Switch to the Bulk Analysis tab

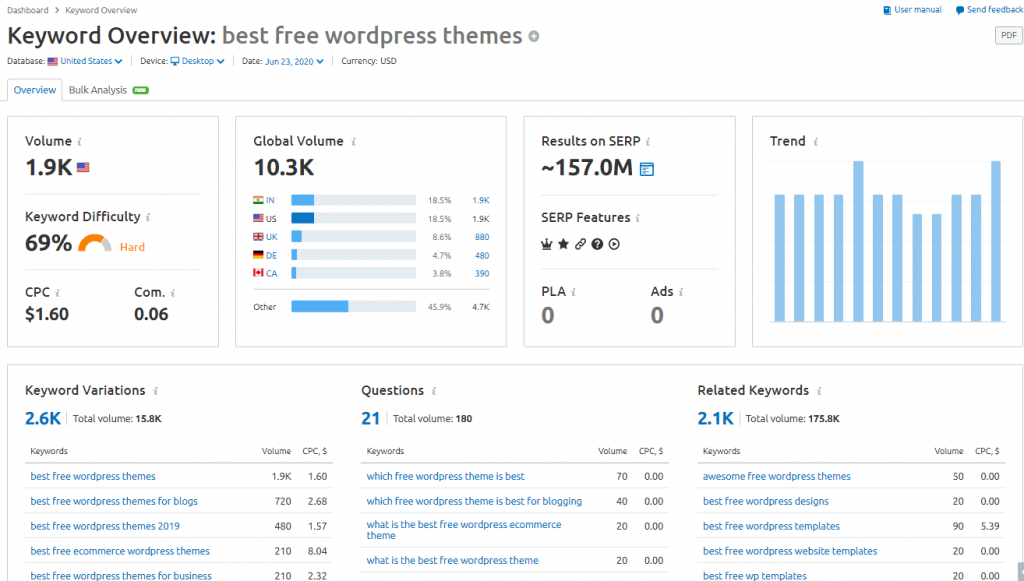click(98, 90)
